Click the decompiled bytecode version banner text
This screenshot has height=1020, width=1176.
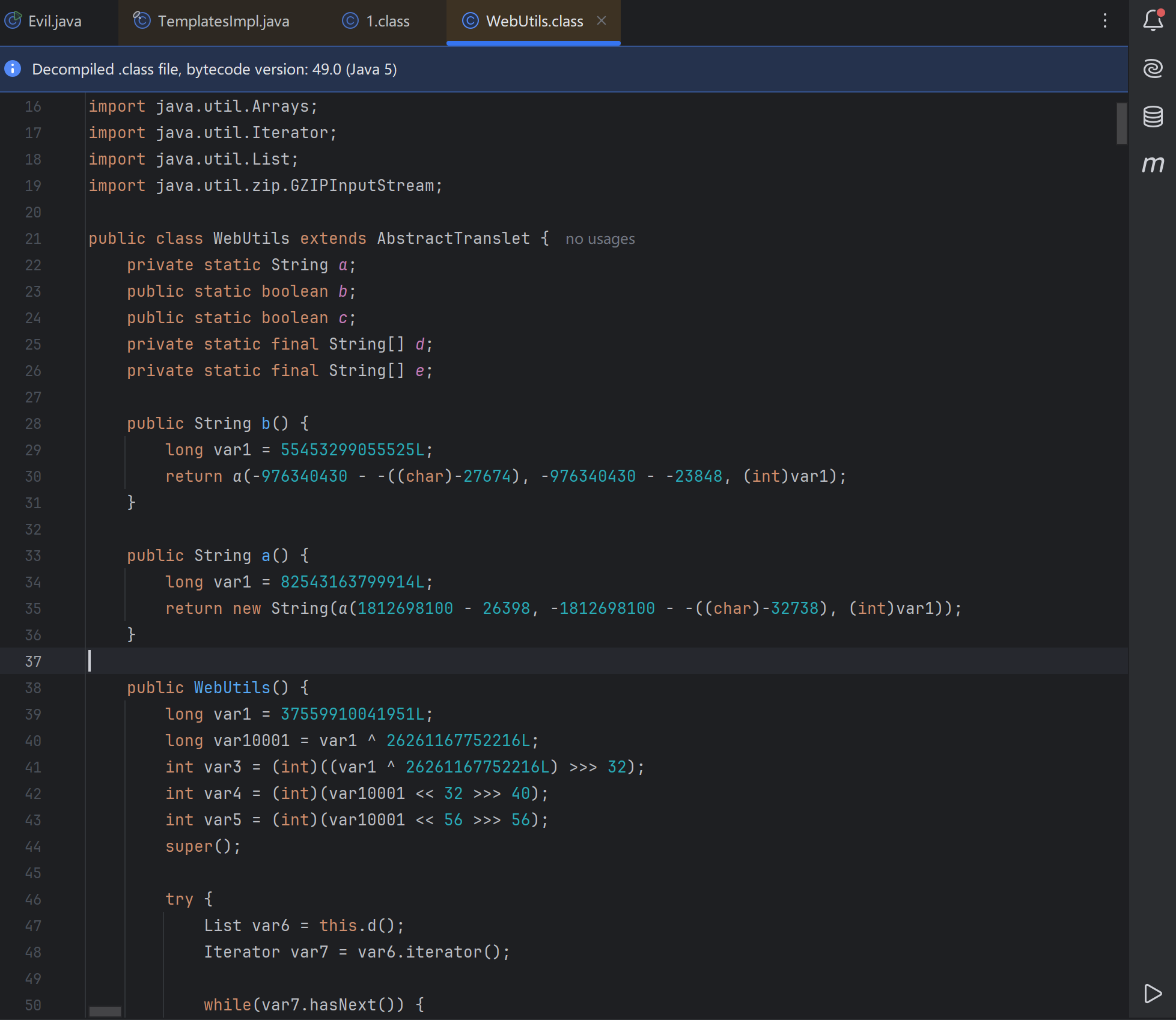tap(215, 69)
